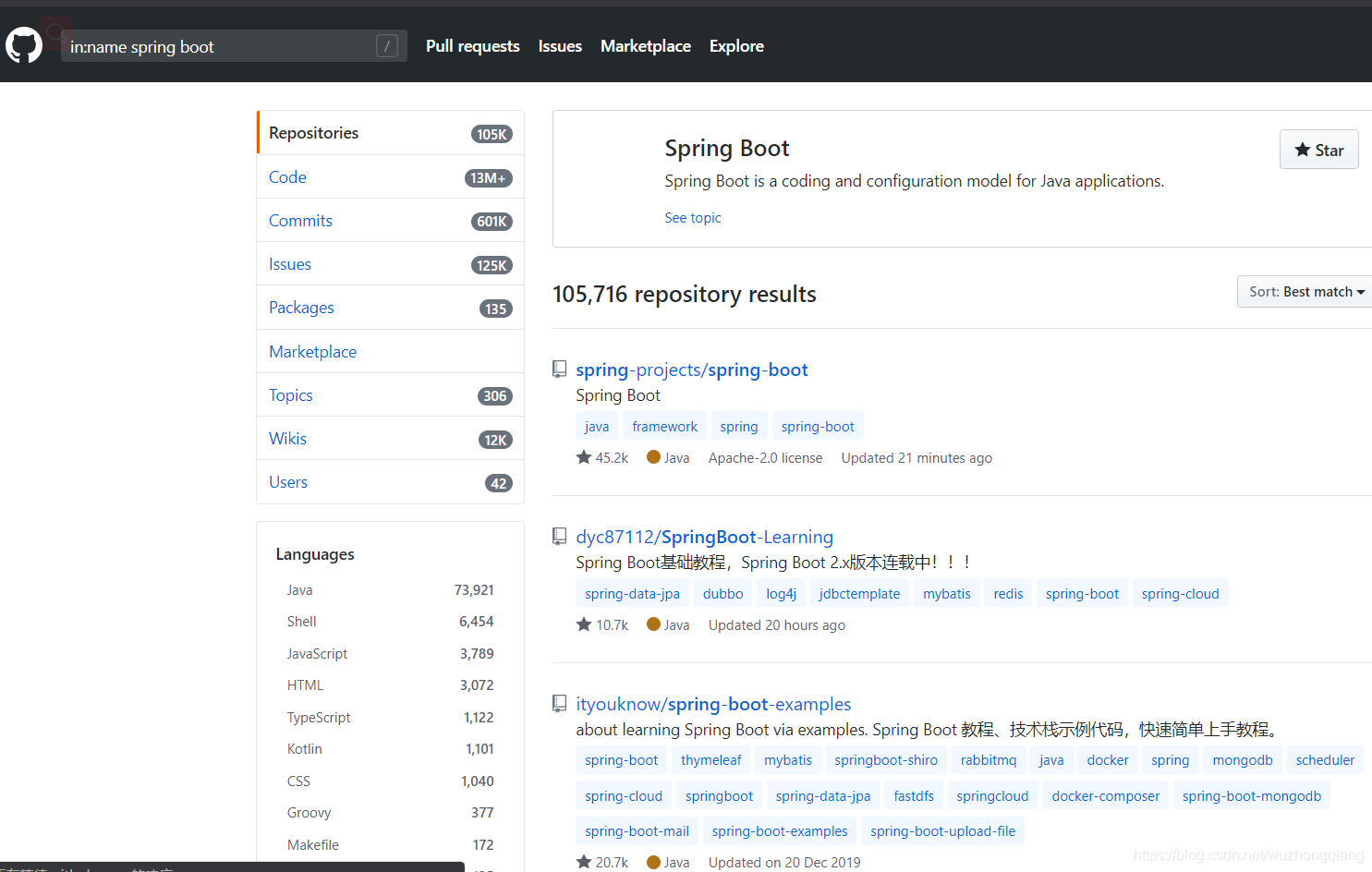Image resolution: width=1372 pixels, height=872 pixels.
Task: Click the 45.2k stars count
Action: pos(602,457)
